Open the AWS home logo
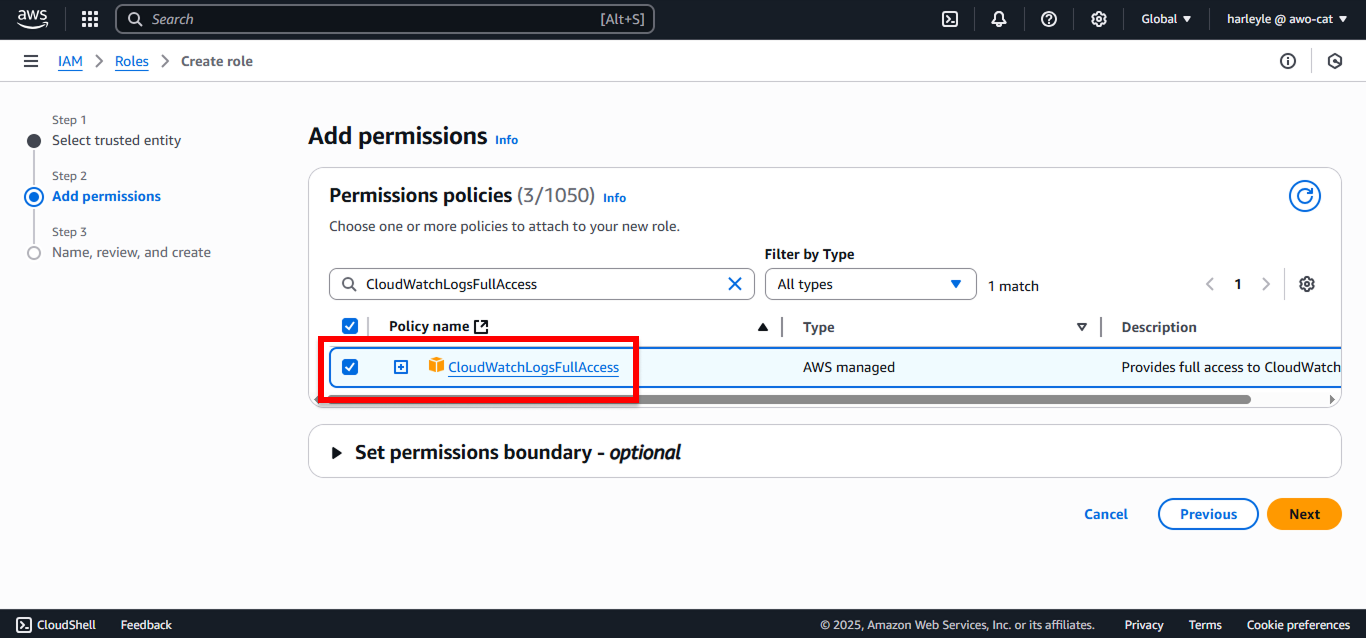This screenshot has height=638, width=1366. 32,19
